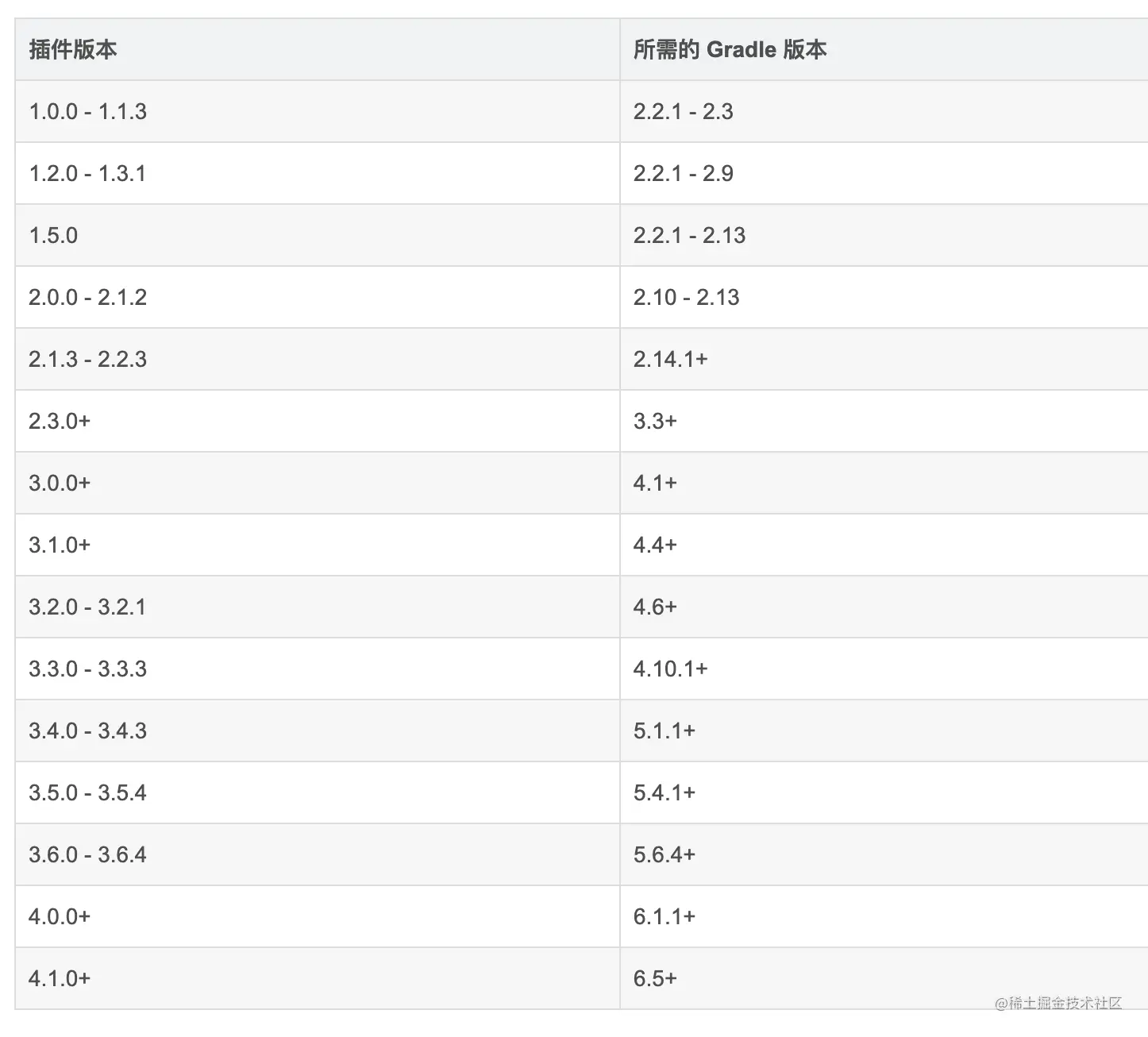Click the 插件版本 column header

click(x=73, y=50)
